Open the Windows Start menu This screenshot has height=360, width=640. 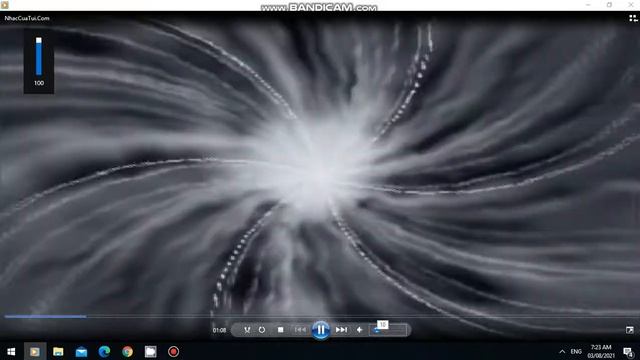11,351
